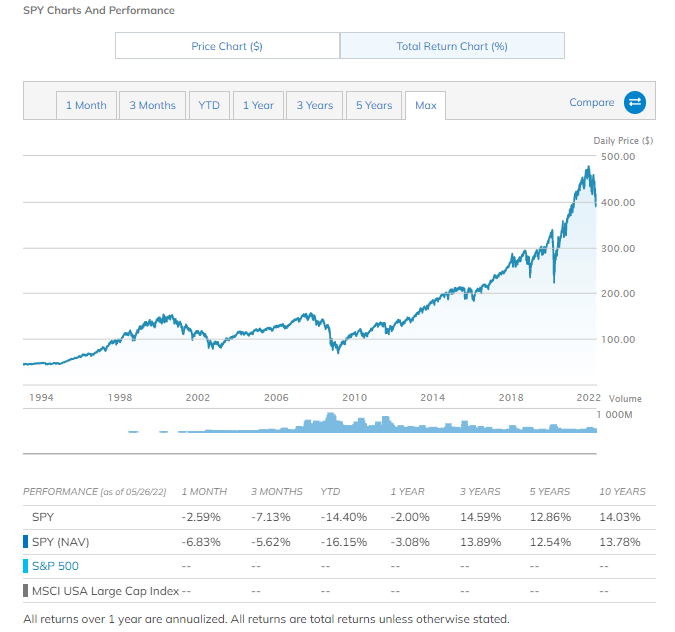Select the YTD range tab
Viewport: 675px width, 632px height.
coord(209,105)
